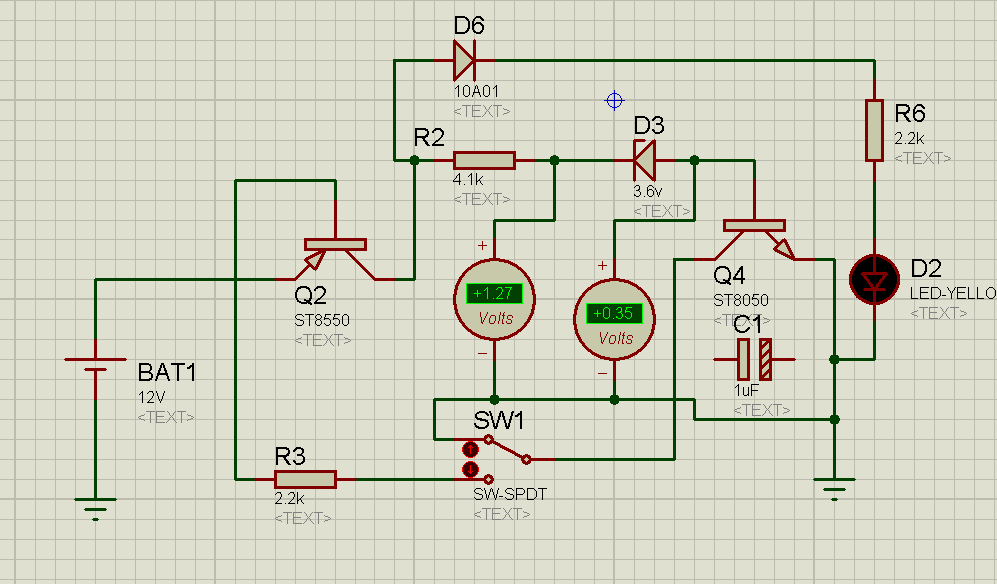Click the 4.1k resistor value
Image resolution: width=997 pixels, height=584 pixels.
pyautogui.click(x=469, y=179)
